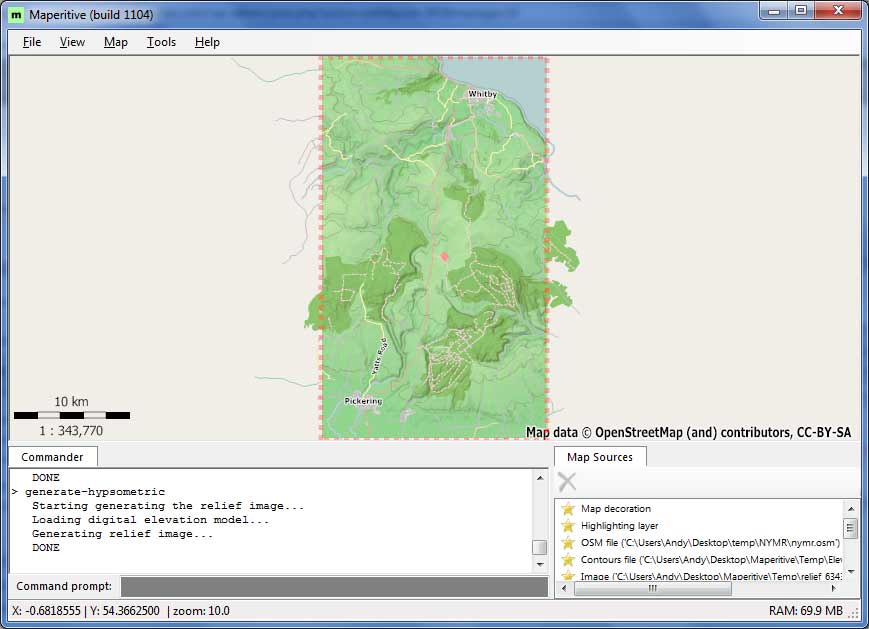Click the Maperitive (build 1104) window title
The image size is (869, 629).
click(91, 15)
